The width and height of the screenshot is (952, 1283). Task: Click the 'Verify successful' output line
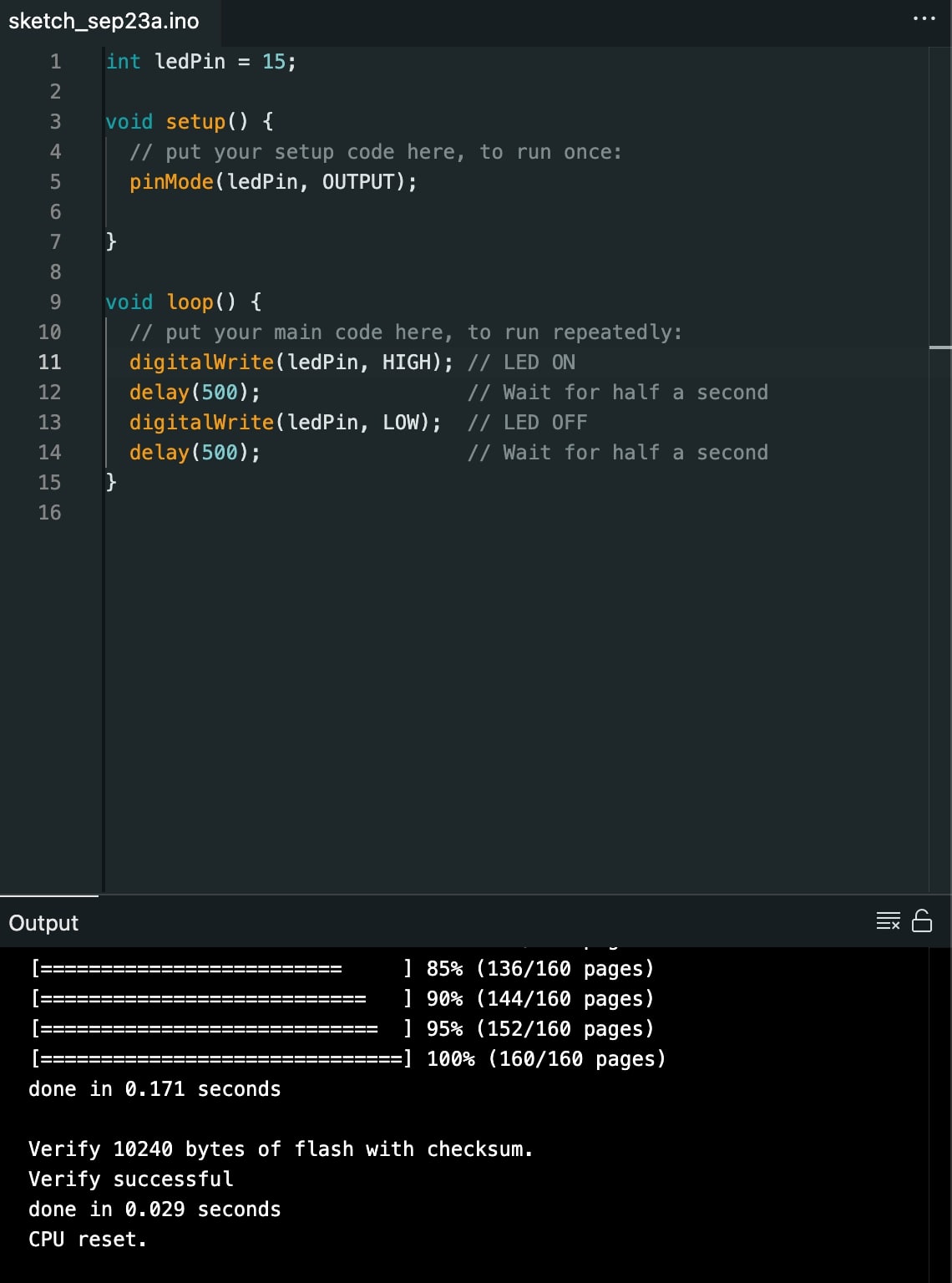[x=131, y=1179]
